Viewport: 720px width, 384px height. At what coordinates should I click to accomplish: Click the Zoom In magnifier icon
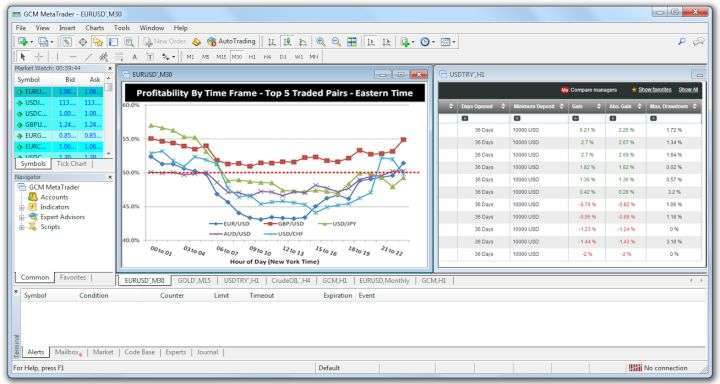tap(321, 42)
